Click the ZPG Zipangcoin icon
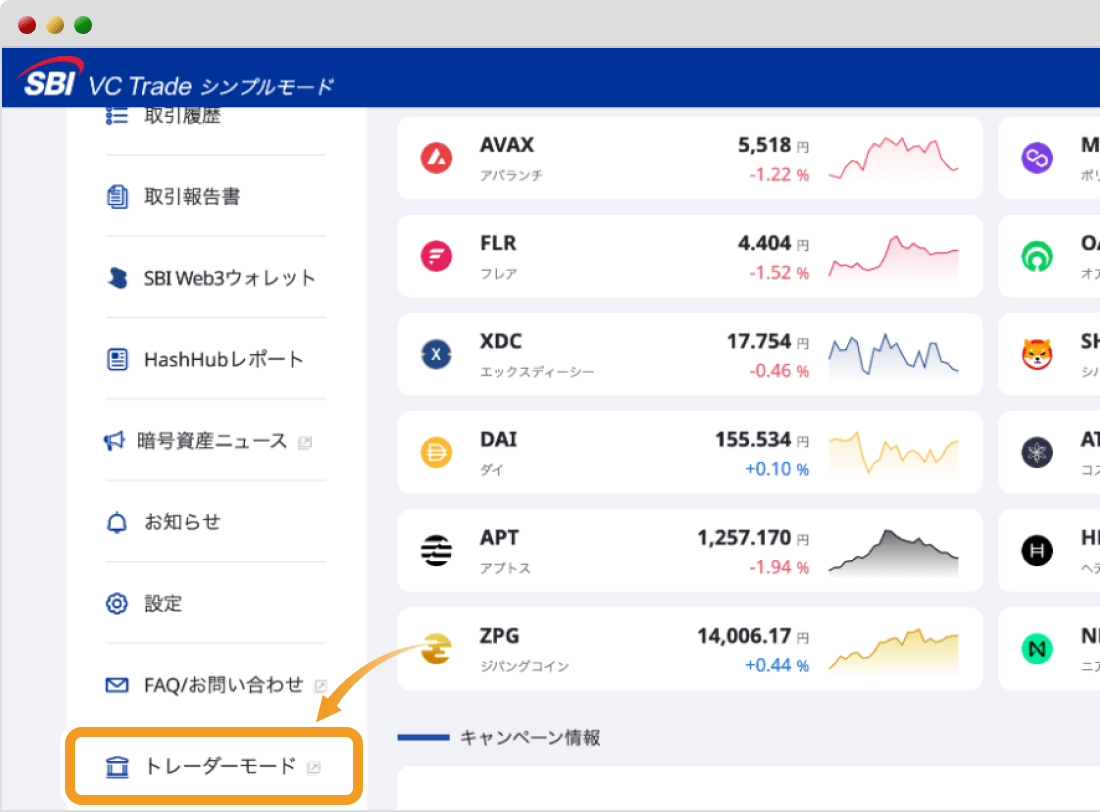This screenshot has height=812, width=1100. click(436, 648)
